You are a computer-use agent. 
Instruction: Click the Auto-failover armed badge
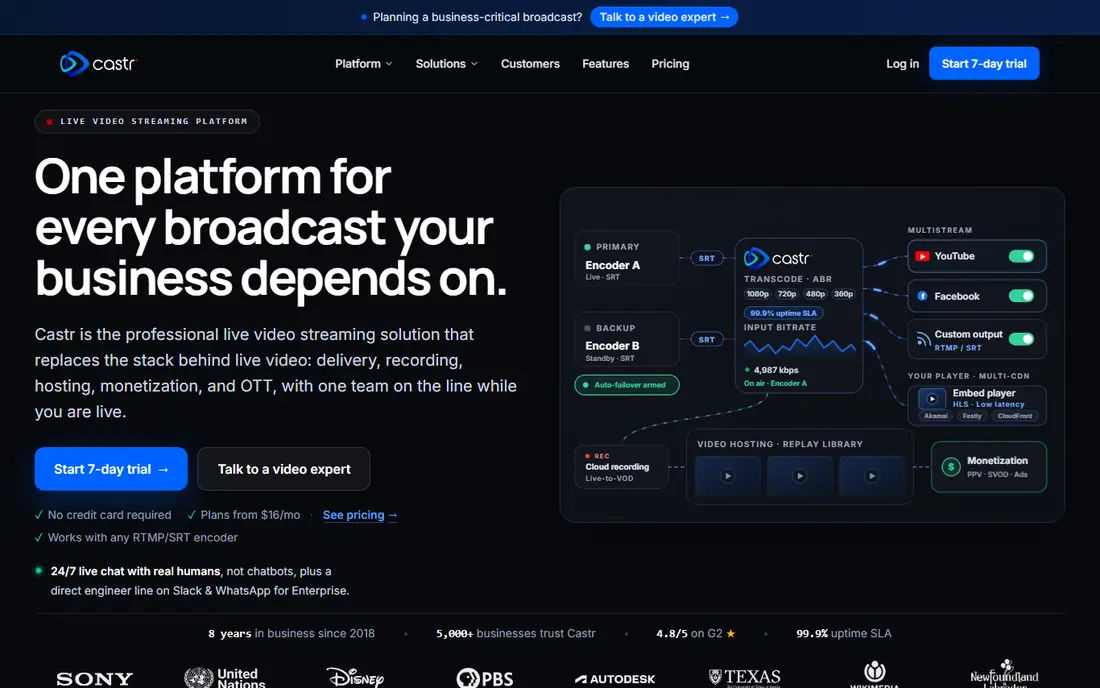tap(626, 385)
